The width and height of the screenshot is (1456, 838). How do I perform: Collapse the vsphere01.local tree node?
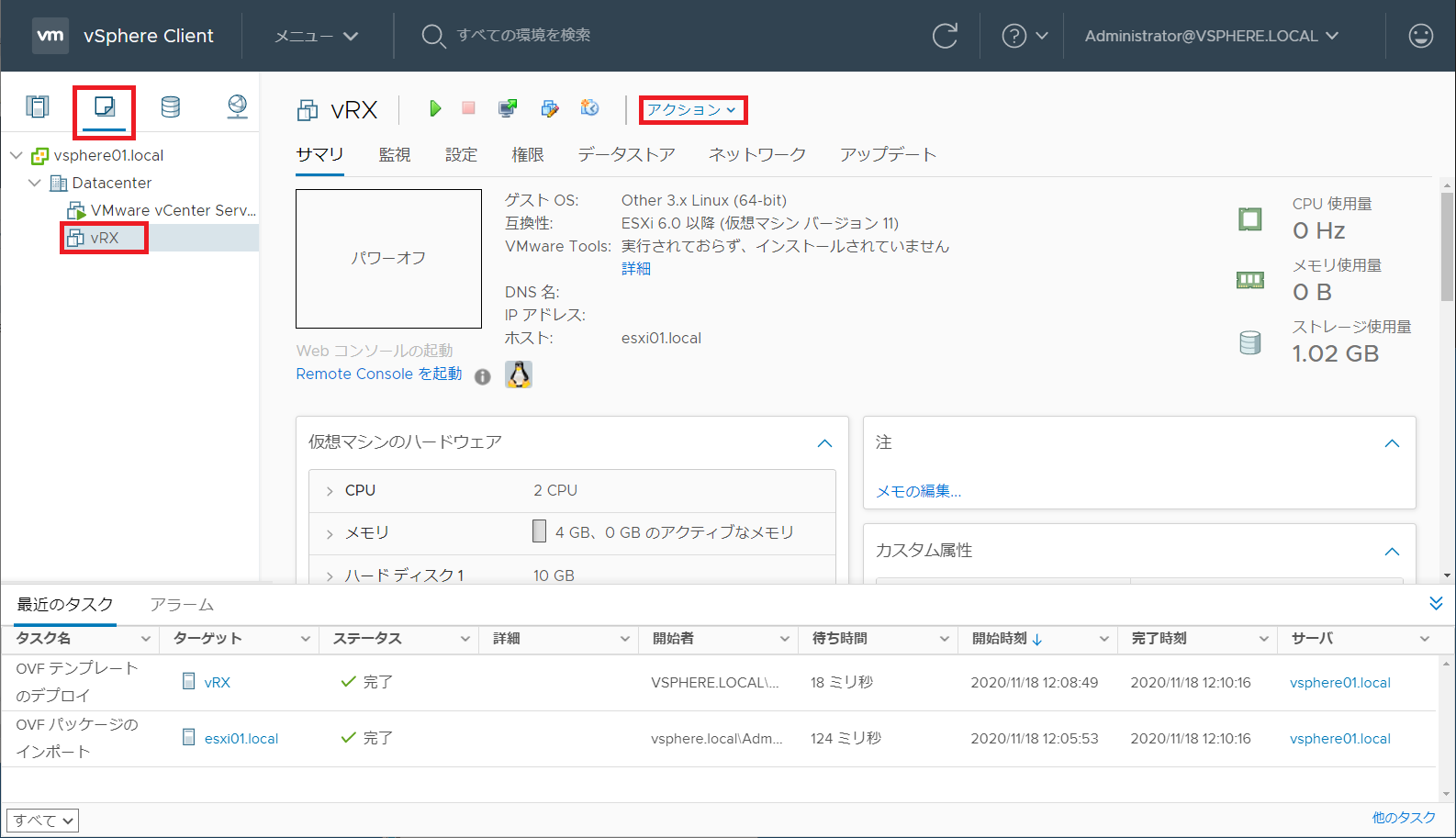pyautogui.click(x=16, y=155)
